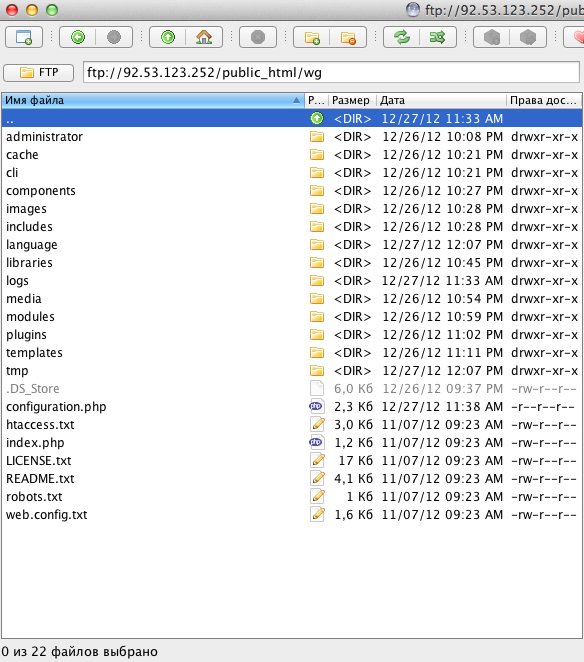This screenshot has width=584, height=662.
Task: Click the green up icon in '..' row
Action: (317, 119)
